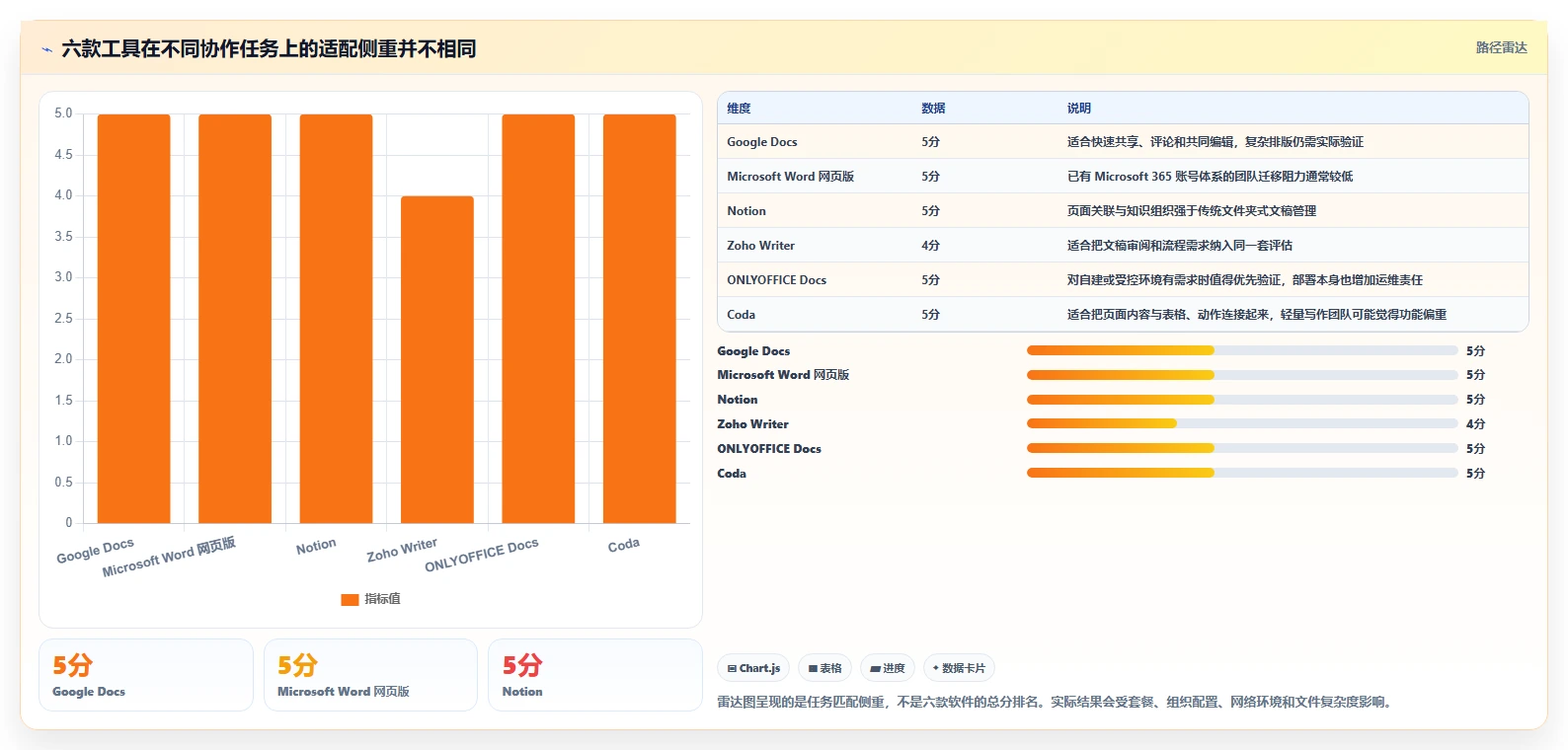Screen dimensions: 1568x750
Task: Click the small icon before the dashboard title
Action: point(46,49)
